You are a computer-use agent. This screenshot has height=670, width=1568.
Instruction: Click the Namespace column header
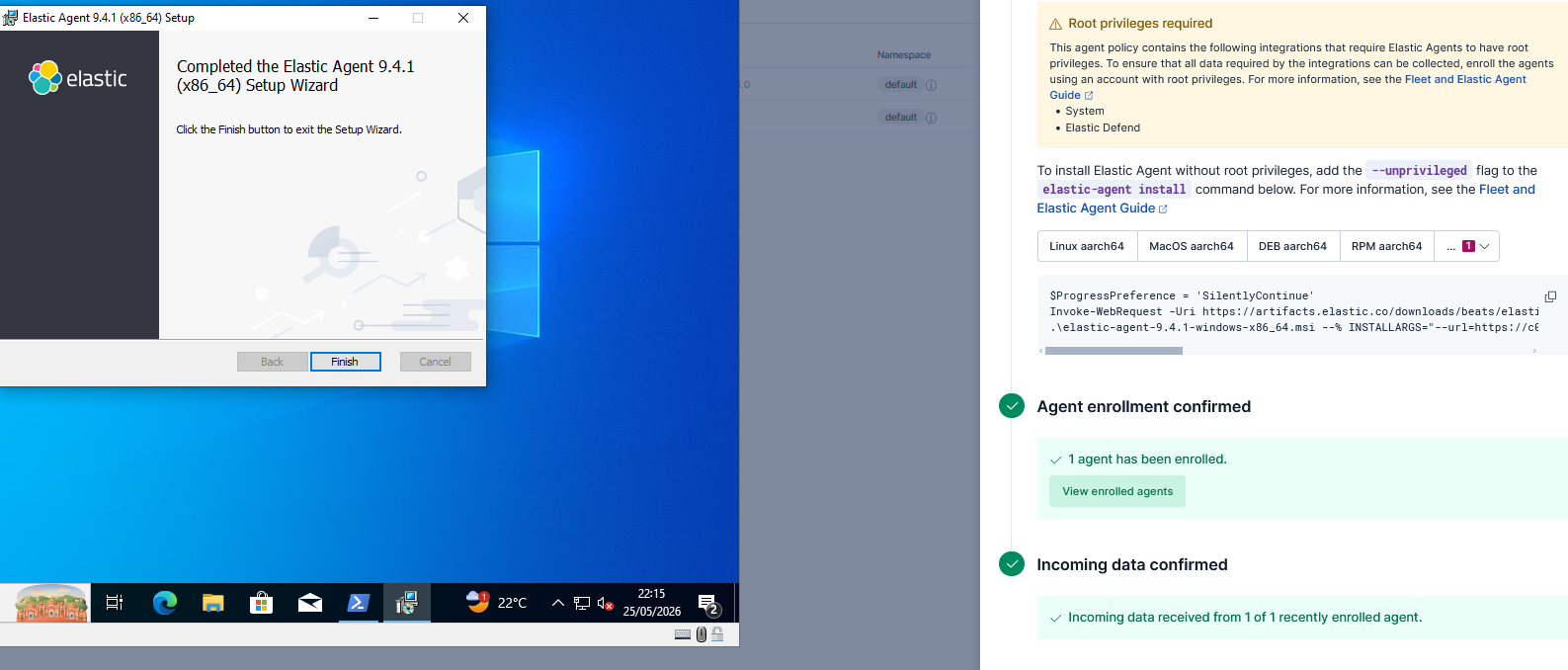tap(903, 55)
